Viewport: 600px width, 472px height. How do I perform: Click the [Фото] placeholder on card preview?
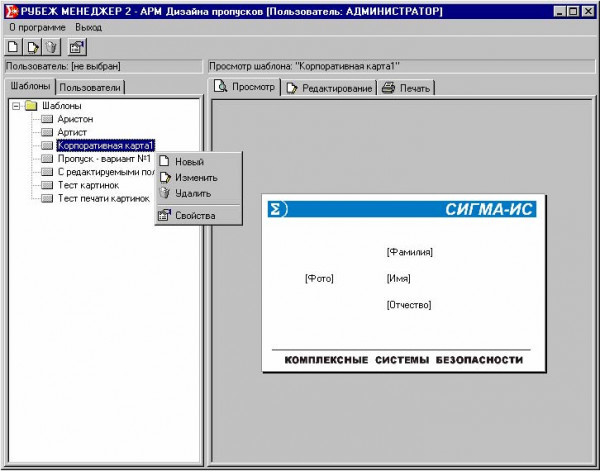tap(319, 278)
